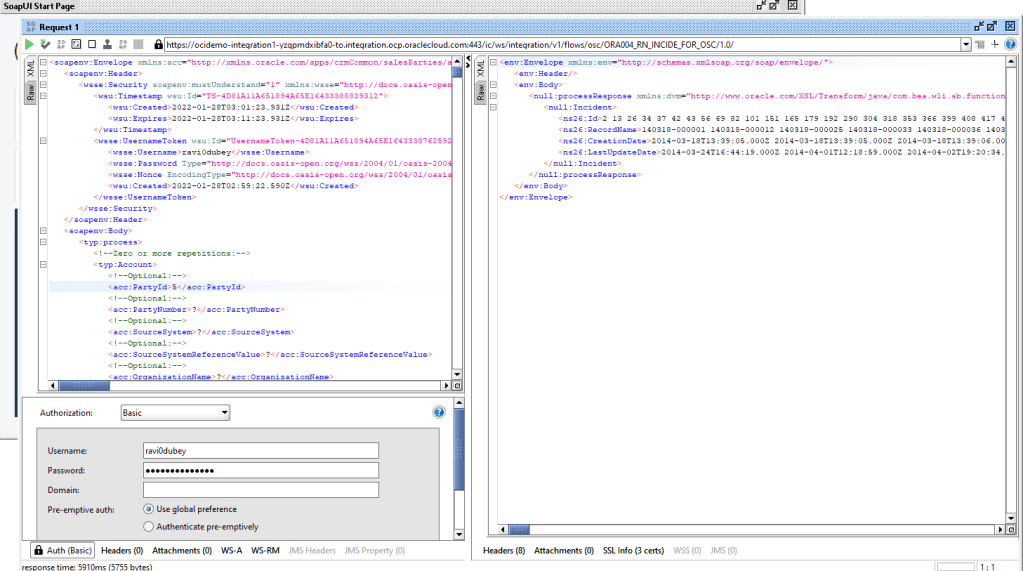This screenshot has width=1023, height=571.
Task: Click the green Submit request play button
Action: 29,44
